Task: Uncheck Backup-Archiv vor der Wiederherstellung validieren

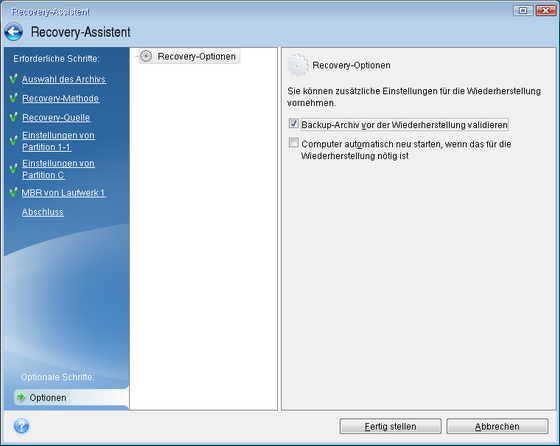Action: pos(294,124)
